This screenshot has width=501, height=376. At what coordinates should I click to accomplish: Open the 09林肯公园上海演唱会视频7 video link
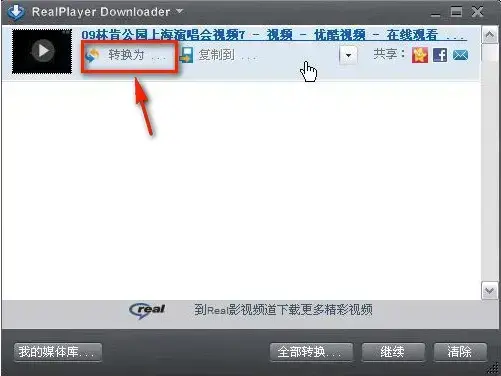pyautogui.click(x=274, y=35)
